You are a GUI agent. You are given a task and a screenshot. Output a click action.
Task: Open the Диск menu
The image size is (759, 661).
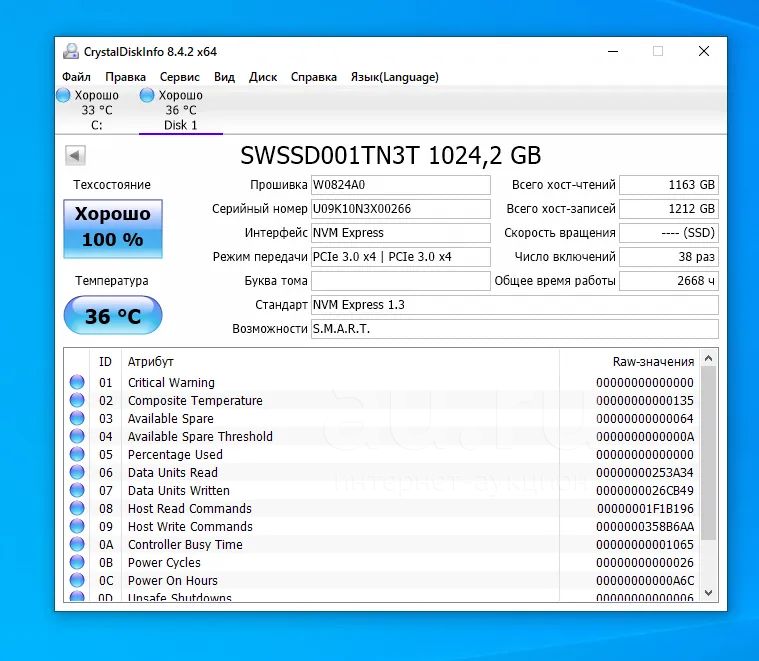tap(263, 77)
